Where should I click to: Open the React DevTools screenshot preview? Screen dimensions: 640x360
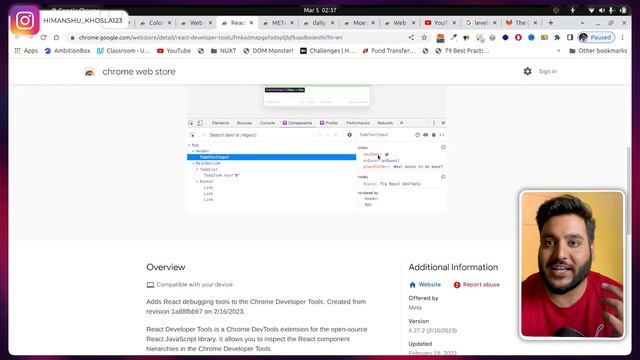pos(316,149)
